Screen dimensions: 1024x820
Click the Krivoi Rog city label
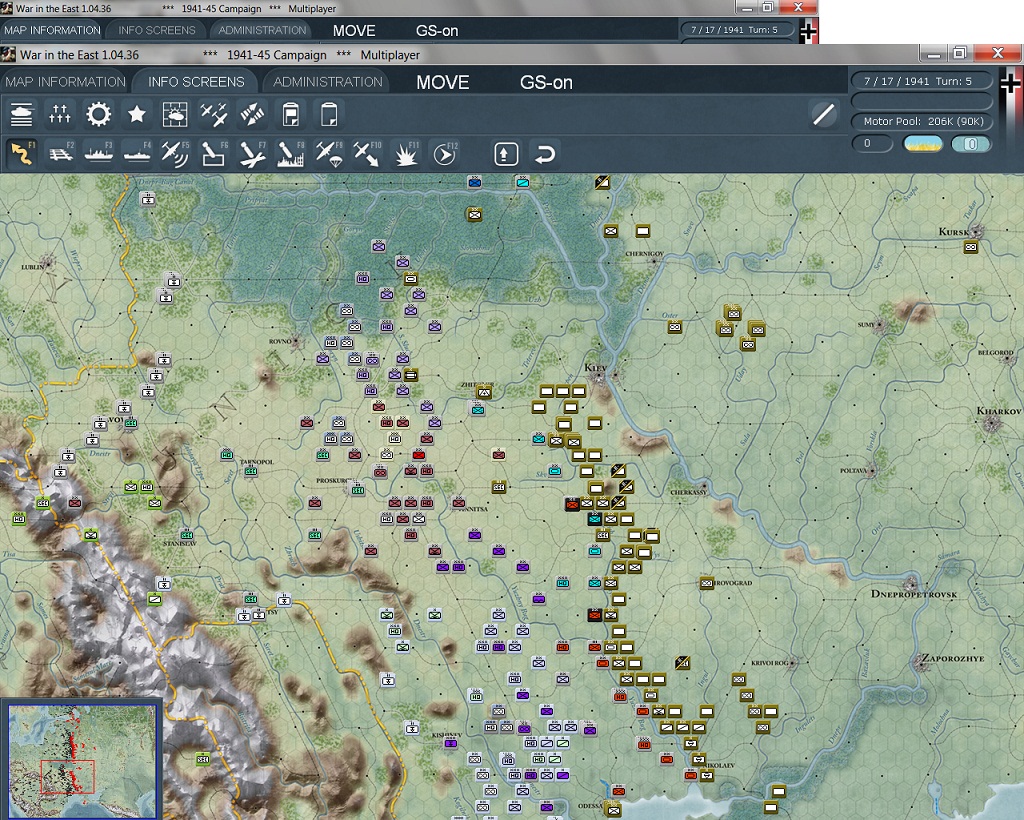point(769,663)
